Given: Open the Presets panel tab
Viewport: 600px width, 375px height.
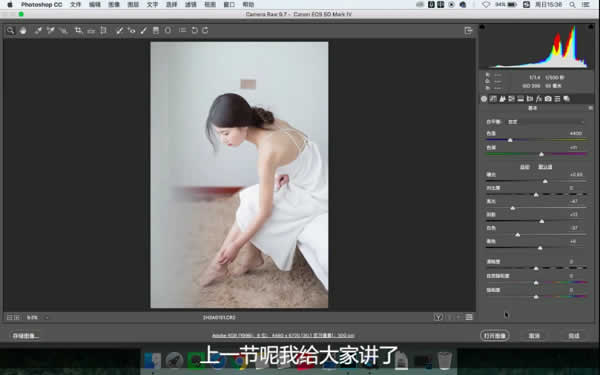Looking at the screenshot, I should [558, 99].
